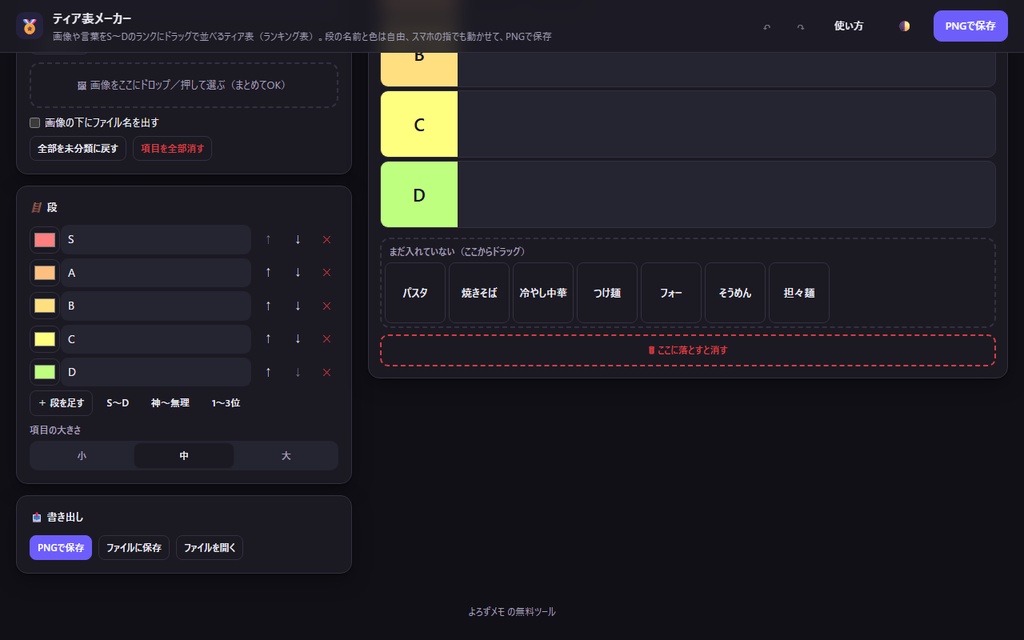Delete tier D row
1024x640 pixels.
click(327, 372)
